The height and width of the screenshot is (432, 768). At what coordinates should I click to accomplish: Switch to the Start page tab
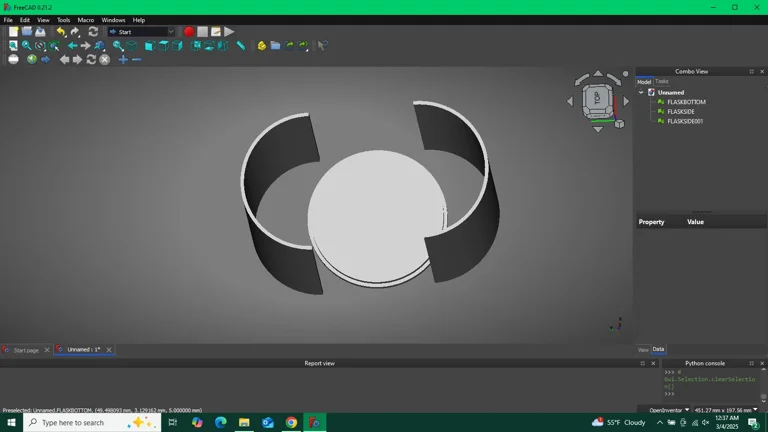click(25, 350)
